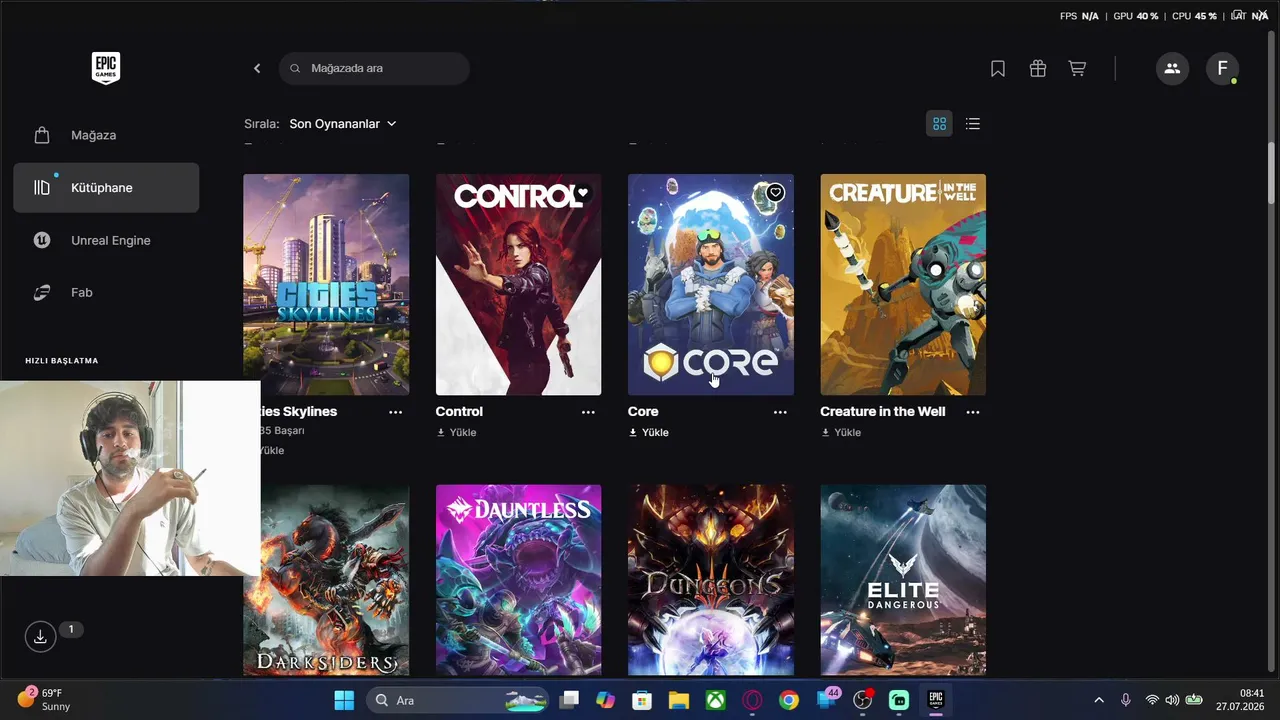
Task: Open File Explorer from the taskbar
Action: (679, 700)
